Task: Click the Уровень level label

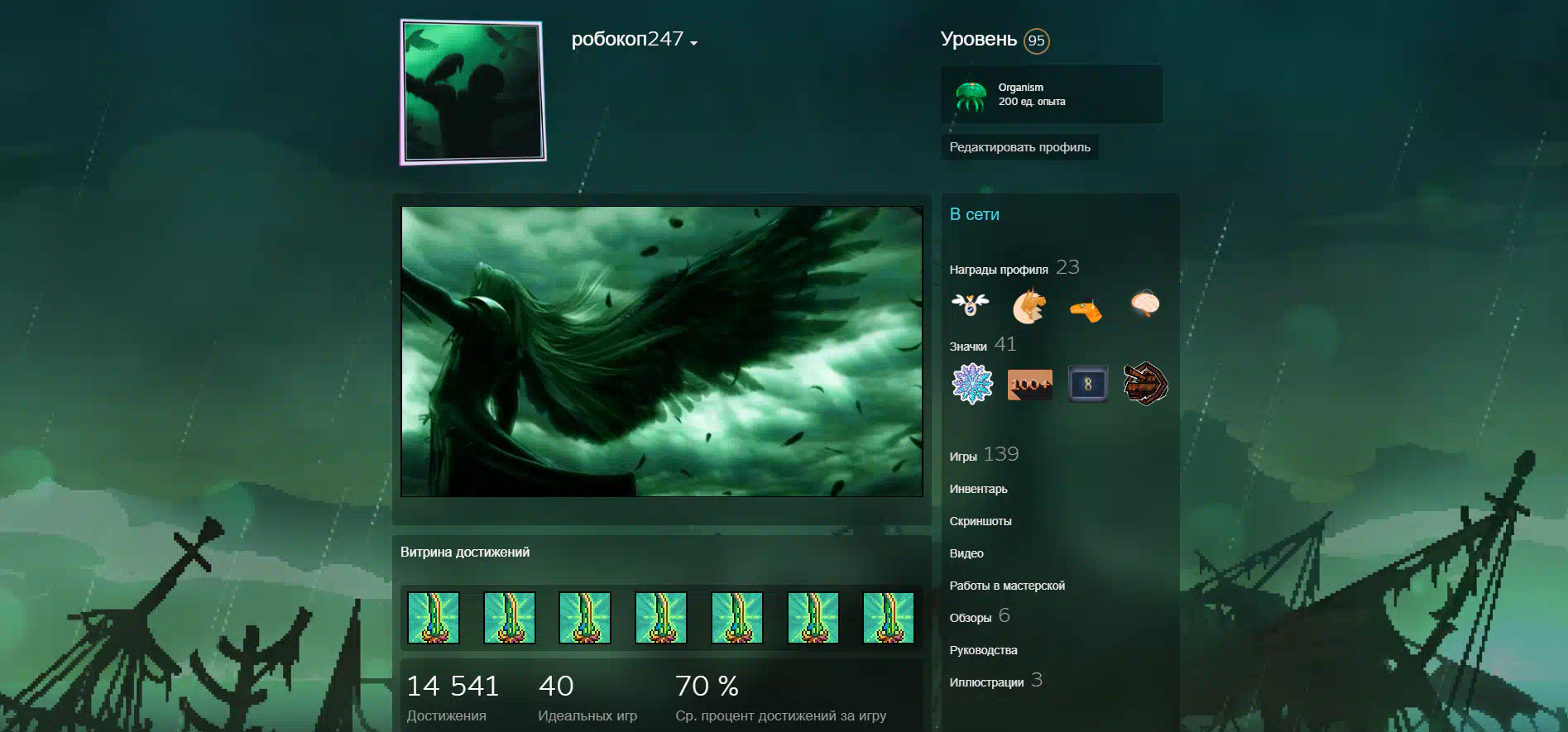Action: (979, 39)
